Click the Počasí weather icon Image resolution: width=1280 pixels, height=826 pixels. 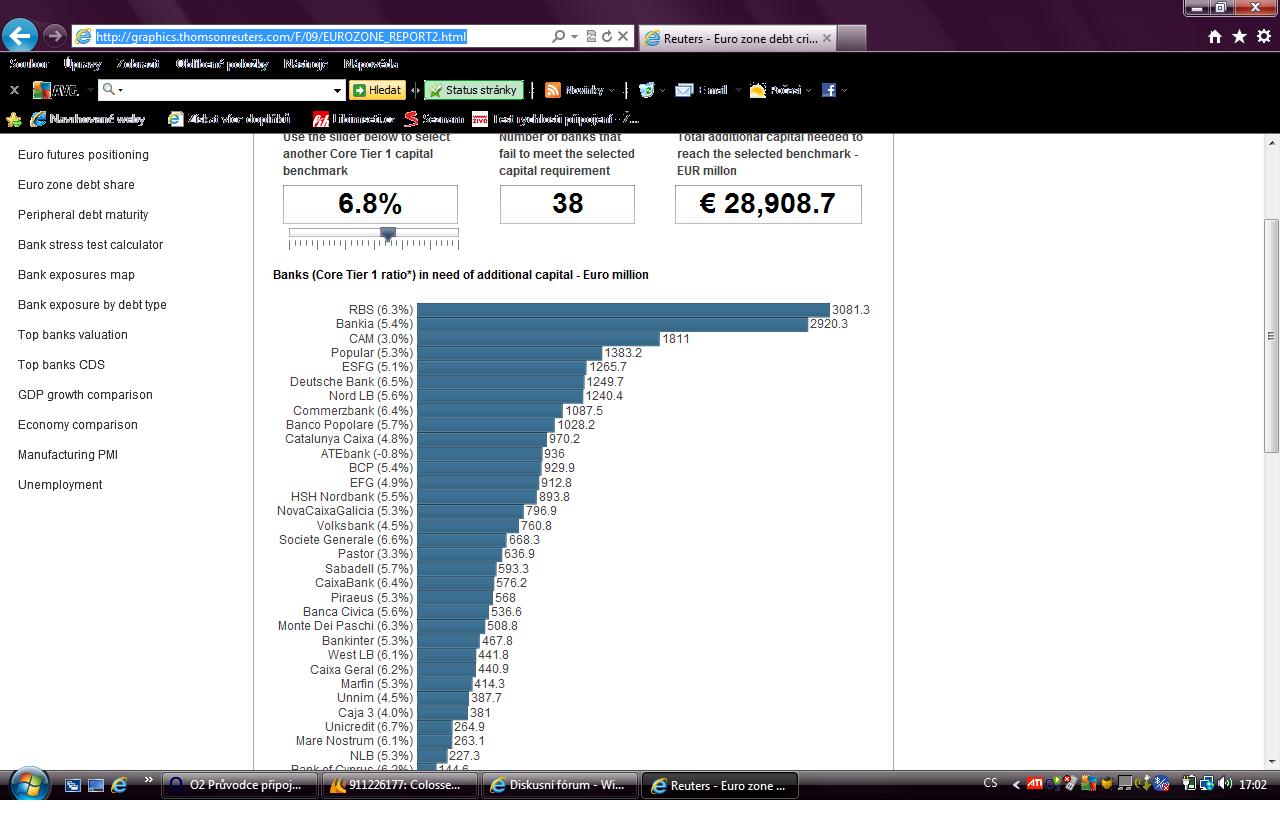pos(758,90)
